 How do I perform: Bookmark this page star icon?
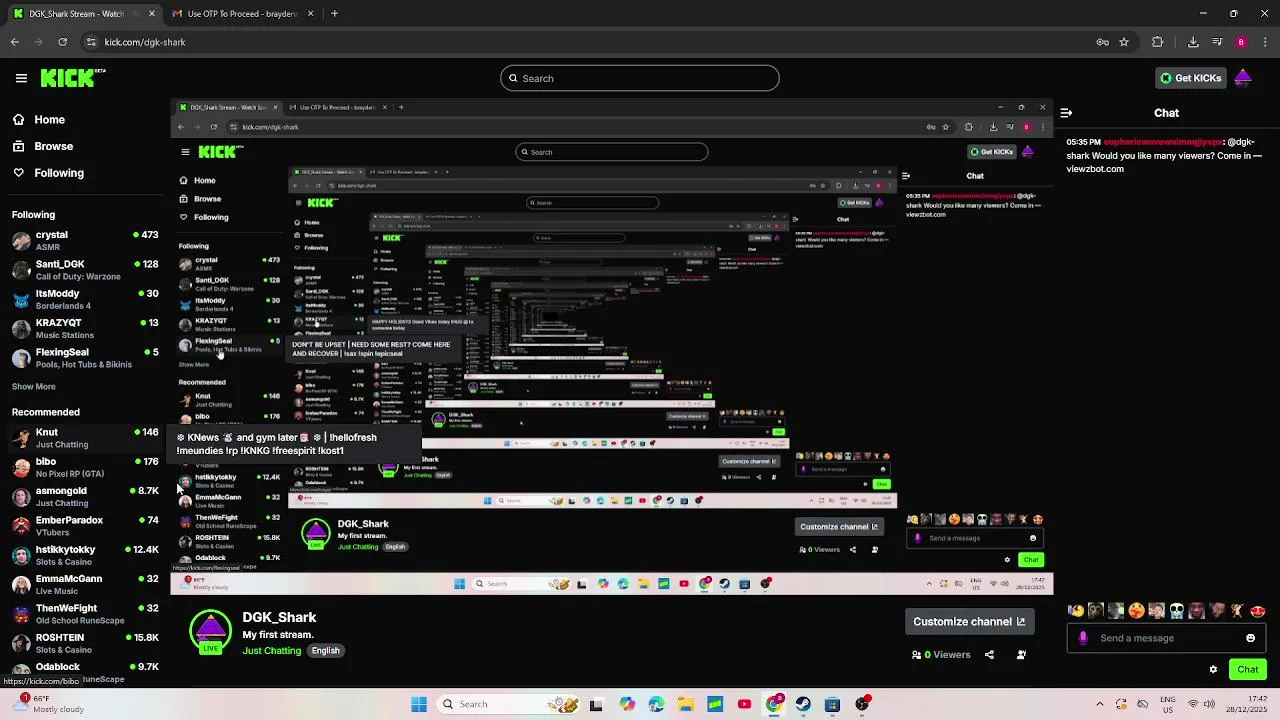pyautogui.click(x=1124, y=42)
